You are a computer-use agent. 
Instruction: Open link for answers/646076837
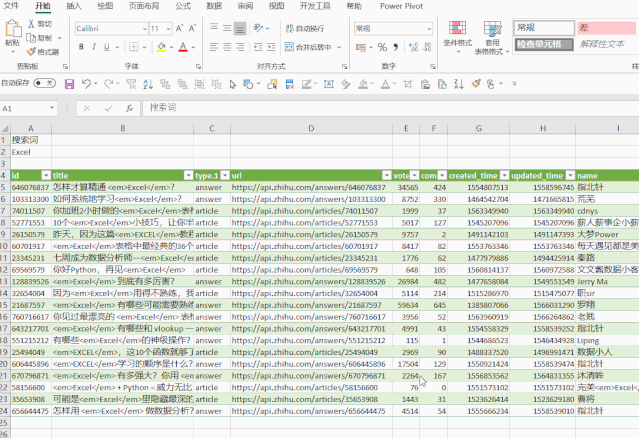pyautogui.click(x=308, y=187)
